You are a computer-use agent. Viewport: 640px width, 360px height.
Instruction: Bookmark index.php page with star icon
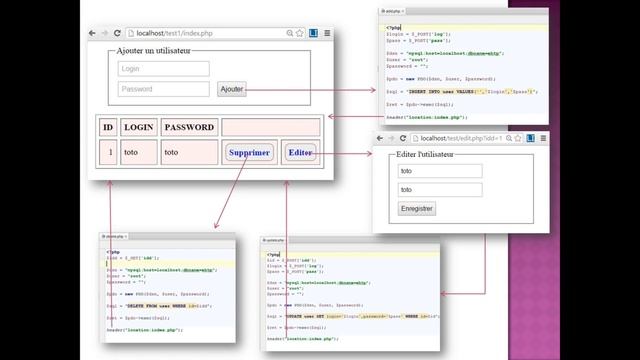300,33
